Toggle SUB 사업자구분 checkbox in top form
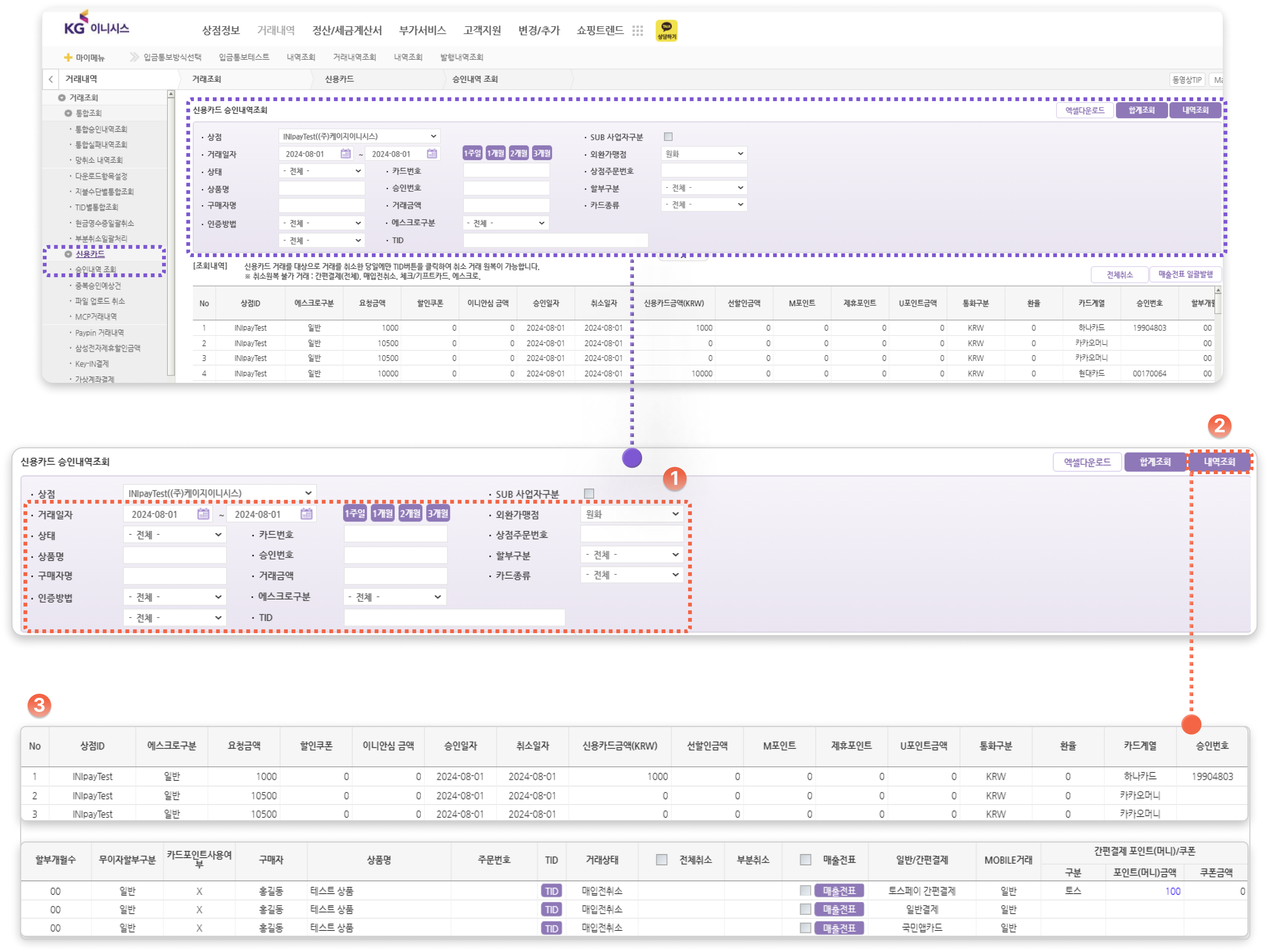 pyautogui.click(x=668, y=137)
